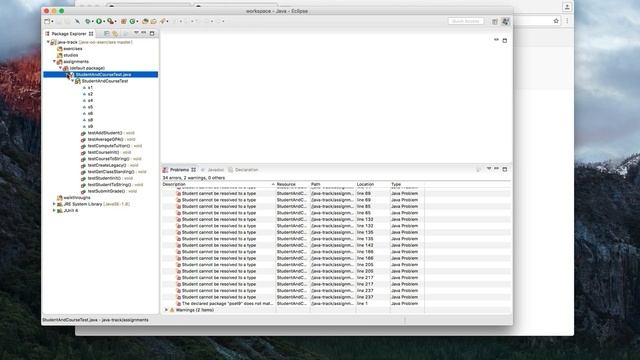Open the Open Perspective icon
The image size is (640, 360).
[x=495, y=21]
